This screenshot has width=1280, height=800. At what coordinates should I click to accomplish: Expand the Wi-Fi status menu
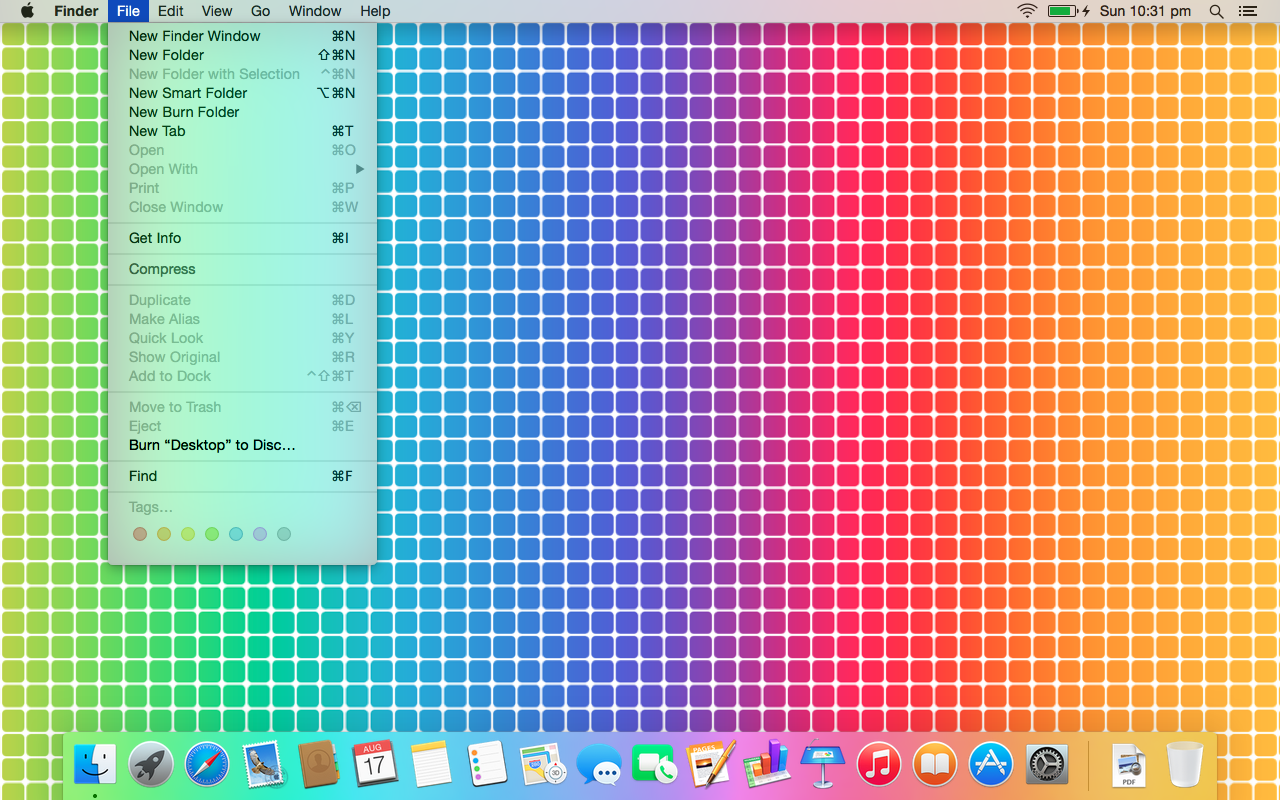[x=1027, y=11]
